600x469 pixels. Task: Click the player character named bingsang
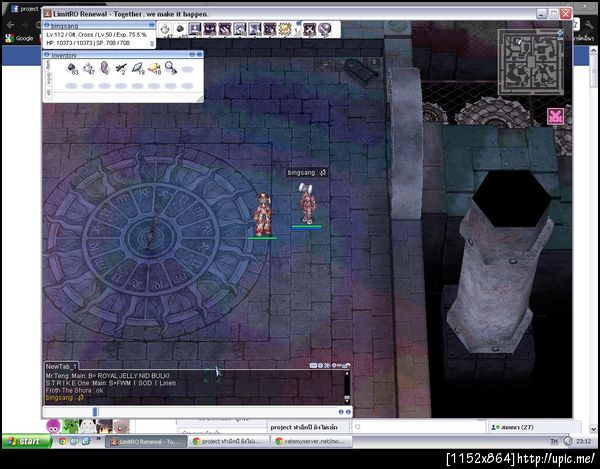307,204
